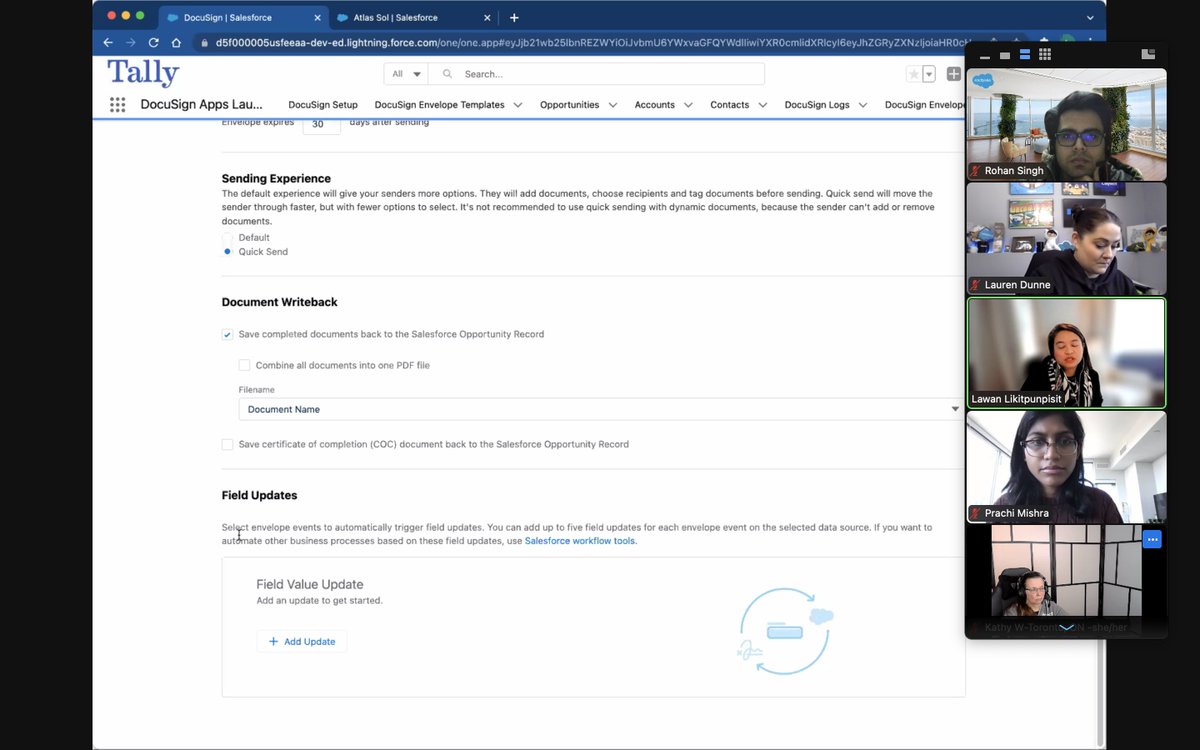Click the Field Value Update sync illustration
The width and height of the screenshot is (1200, 750).
point(785,631)
